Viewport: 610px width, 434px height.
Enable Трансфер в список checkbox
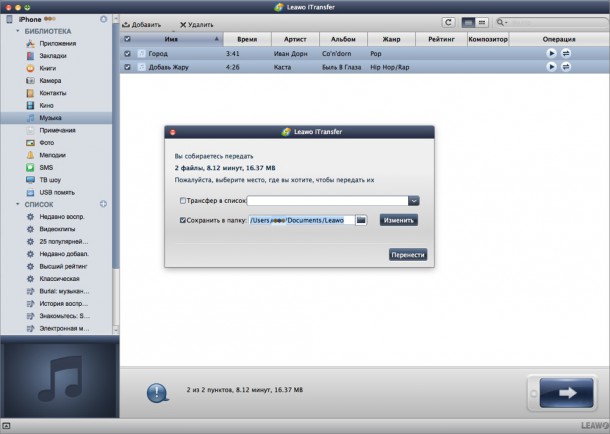click(182, 201)
